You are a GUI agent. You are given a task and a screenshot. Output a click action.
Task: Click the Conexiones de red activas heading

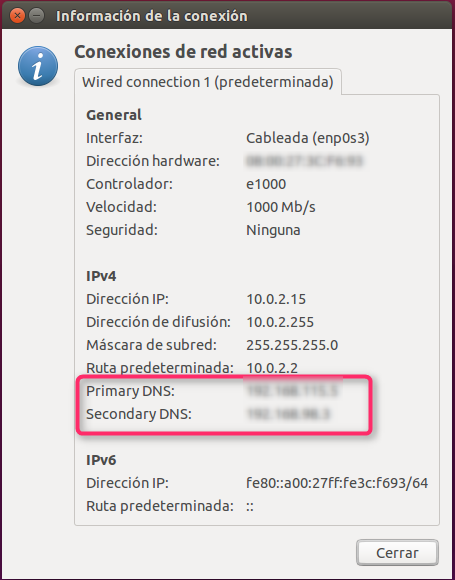[x=183, y=52]
